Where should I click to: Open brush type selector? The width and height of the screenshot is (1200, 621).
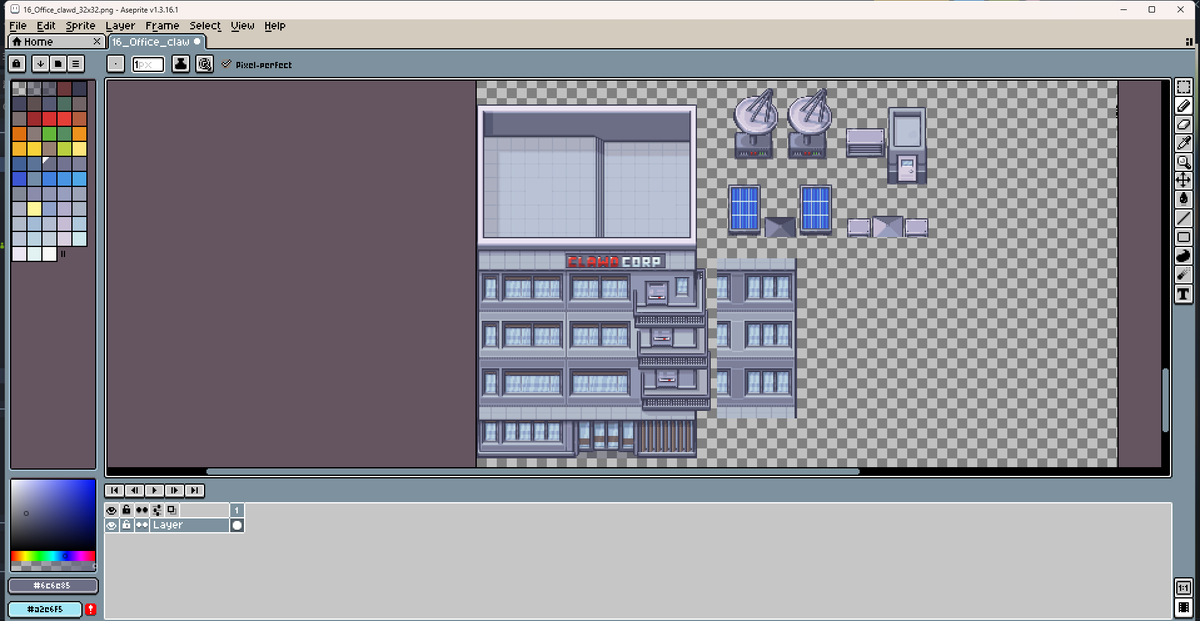[116, 64]
